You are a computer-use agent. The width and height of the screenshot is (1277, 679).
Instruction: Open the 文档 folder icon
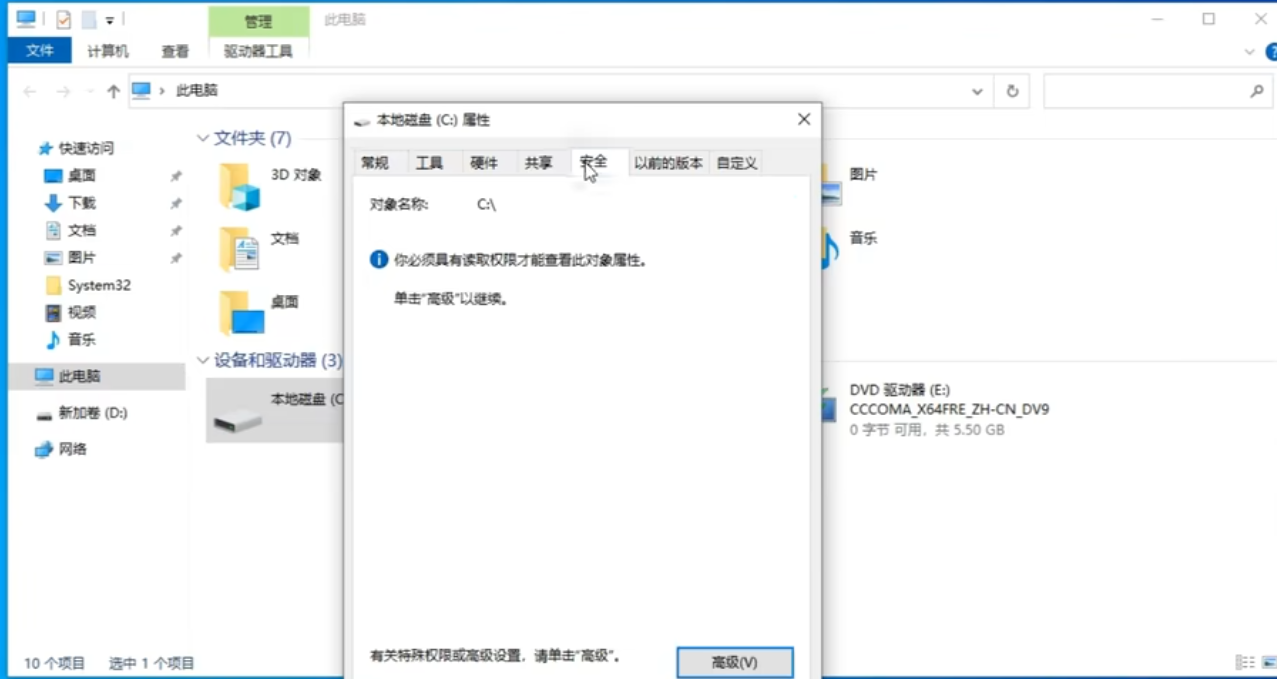[x=239, y=249]
